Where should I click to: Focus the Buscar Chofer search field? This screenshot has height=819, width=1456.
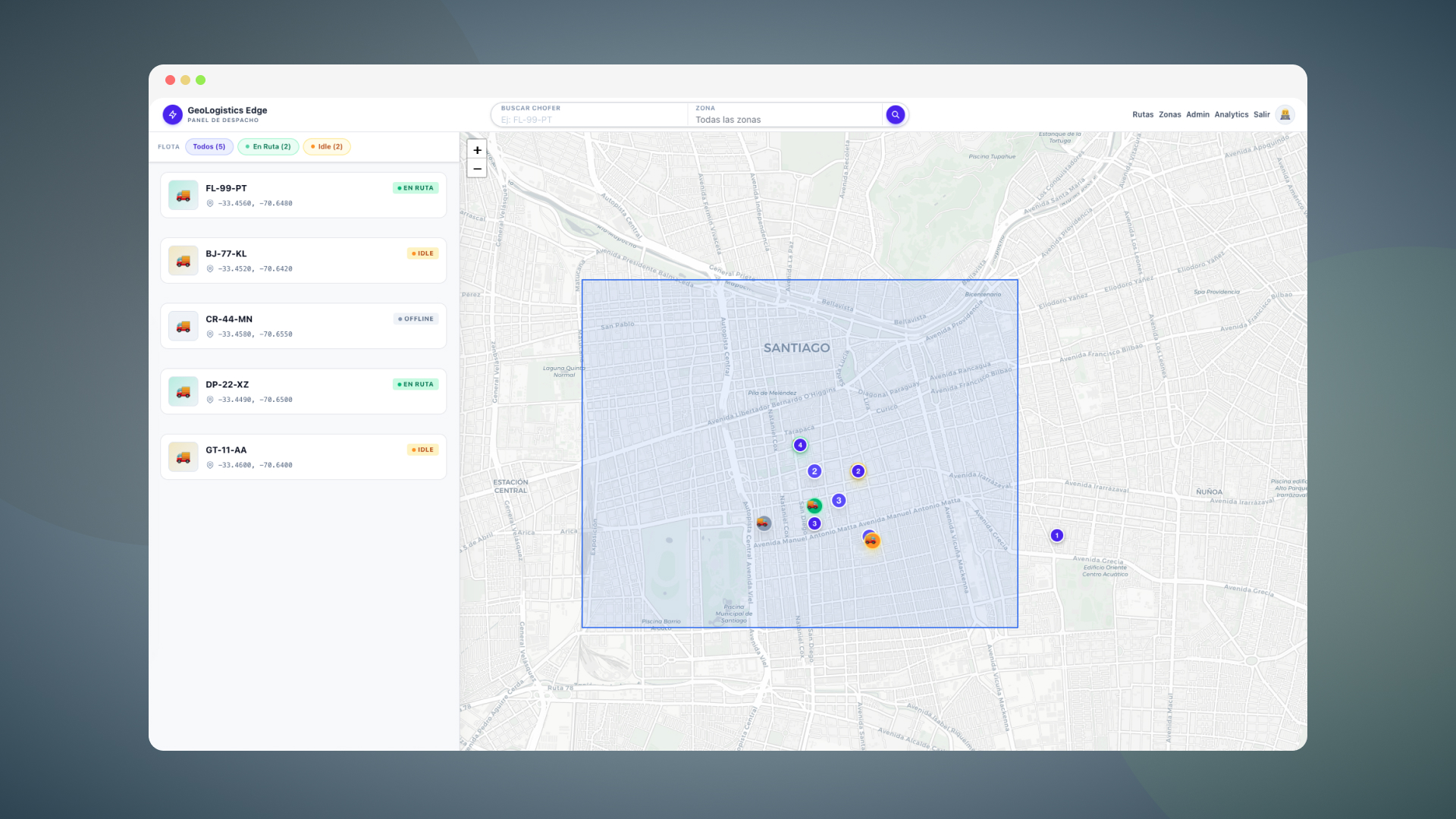pos(590,115)
